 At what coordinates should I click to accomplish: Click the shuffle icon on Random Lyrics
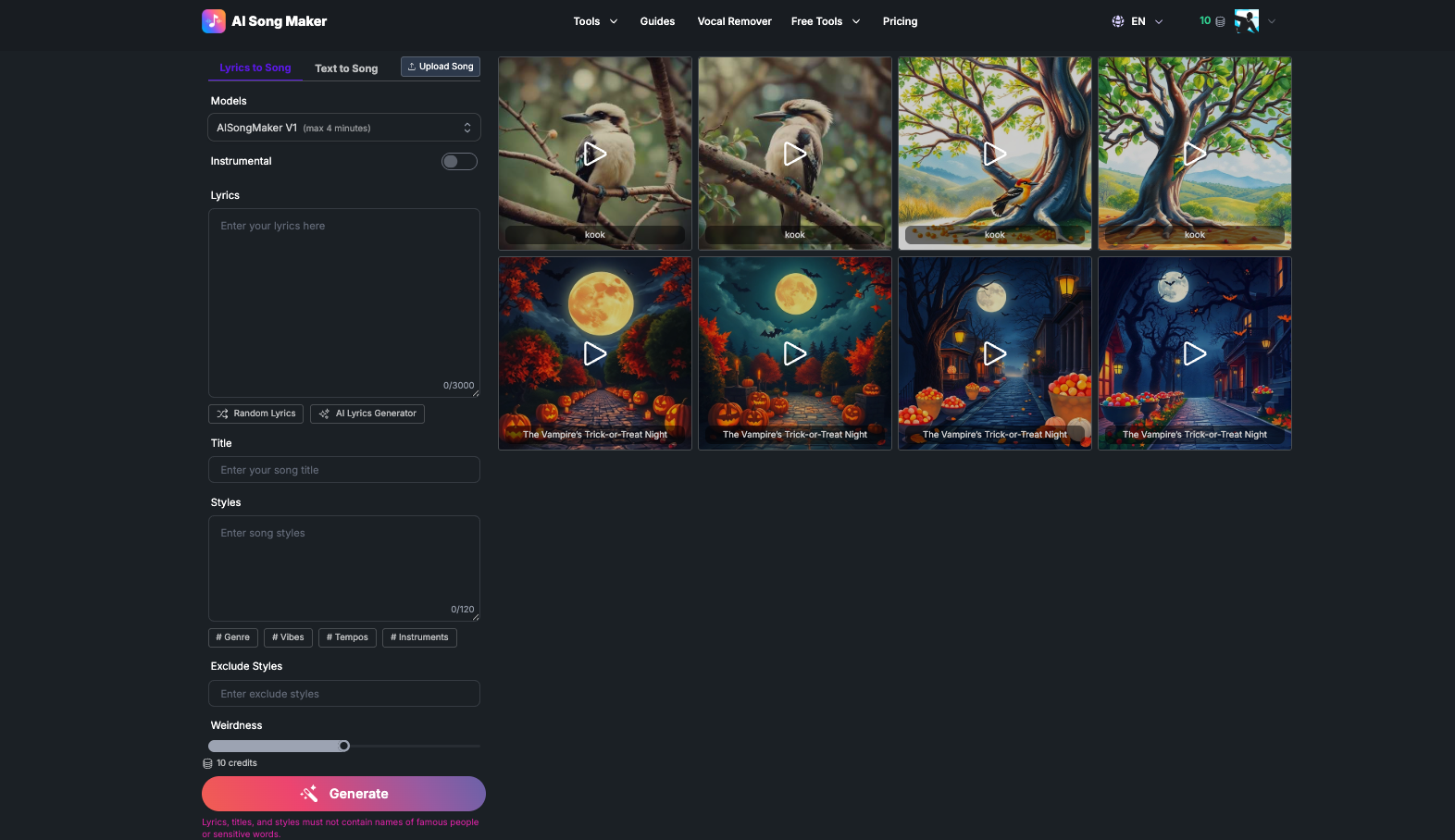[x=222, y=414]
